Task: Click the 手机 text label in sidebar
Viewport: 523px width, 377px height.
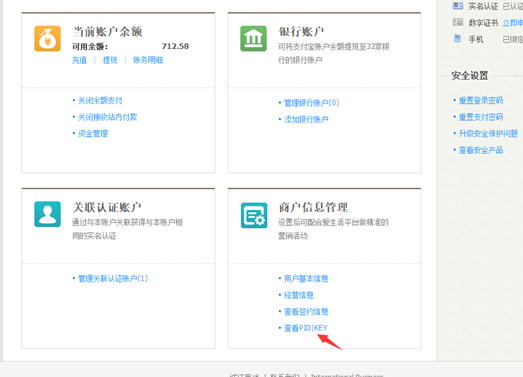Action: pos(476,39)
